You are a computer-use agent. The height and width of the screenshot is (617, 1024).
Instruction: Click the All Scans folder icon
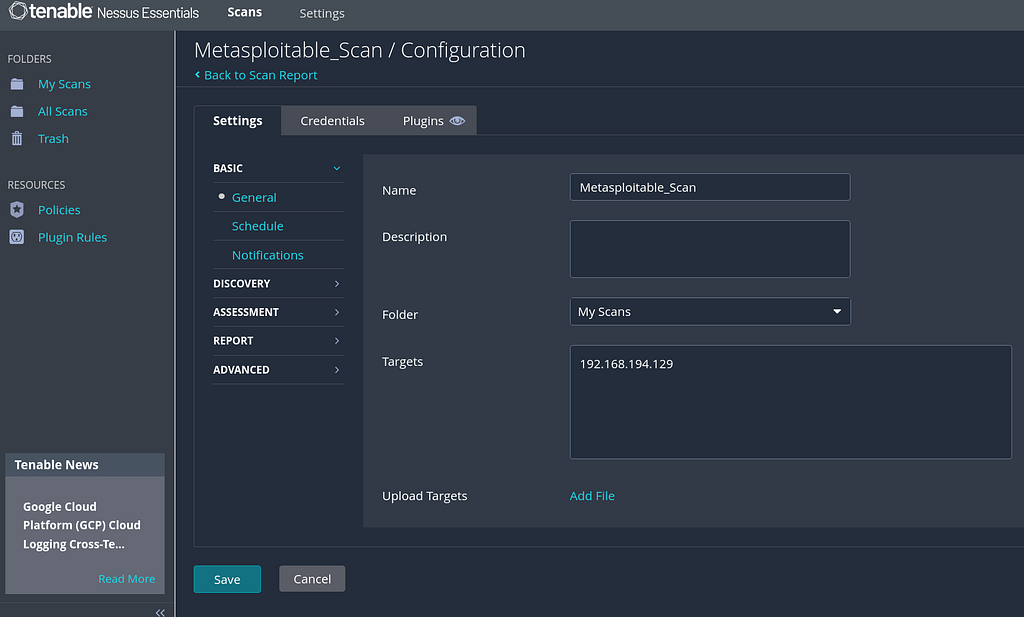[x=17, y=112]
